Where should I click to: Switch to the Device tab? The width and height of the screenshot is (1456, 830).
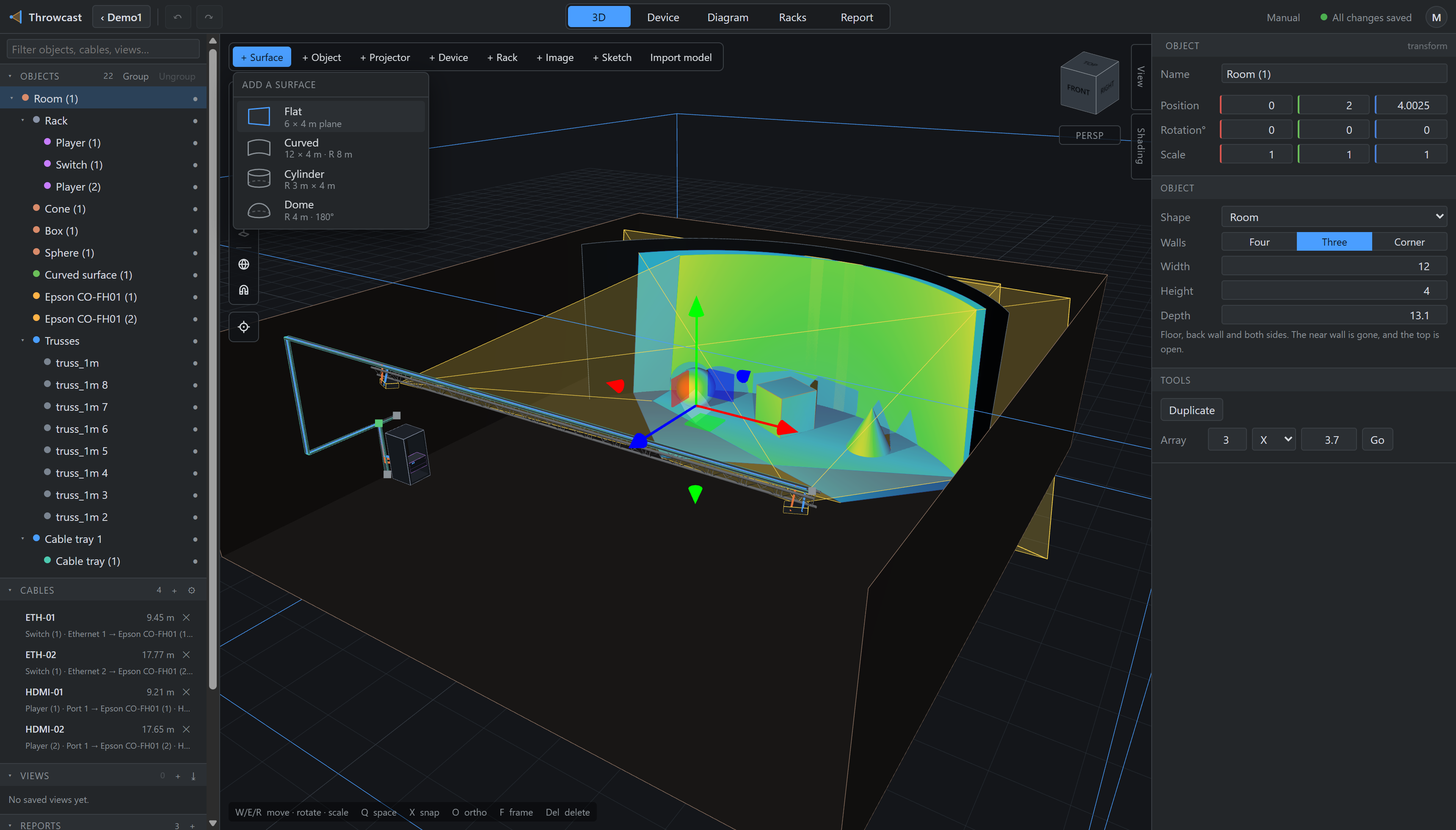click(x=662, y=17)
